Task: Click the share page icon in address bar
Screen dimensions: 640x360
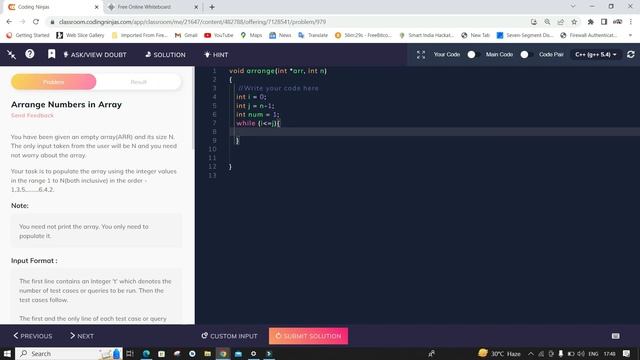Action: (x=561, y=22)
